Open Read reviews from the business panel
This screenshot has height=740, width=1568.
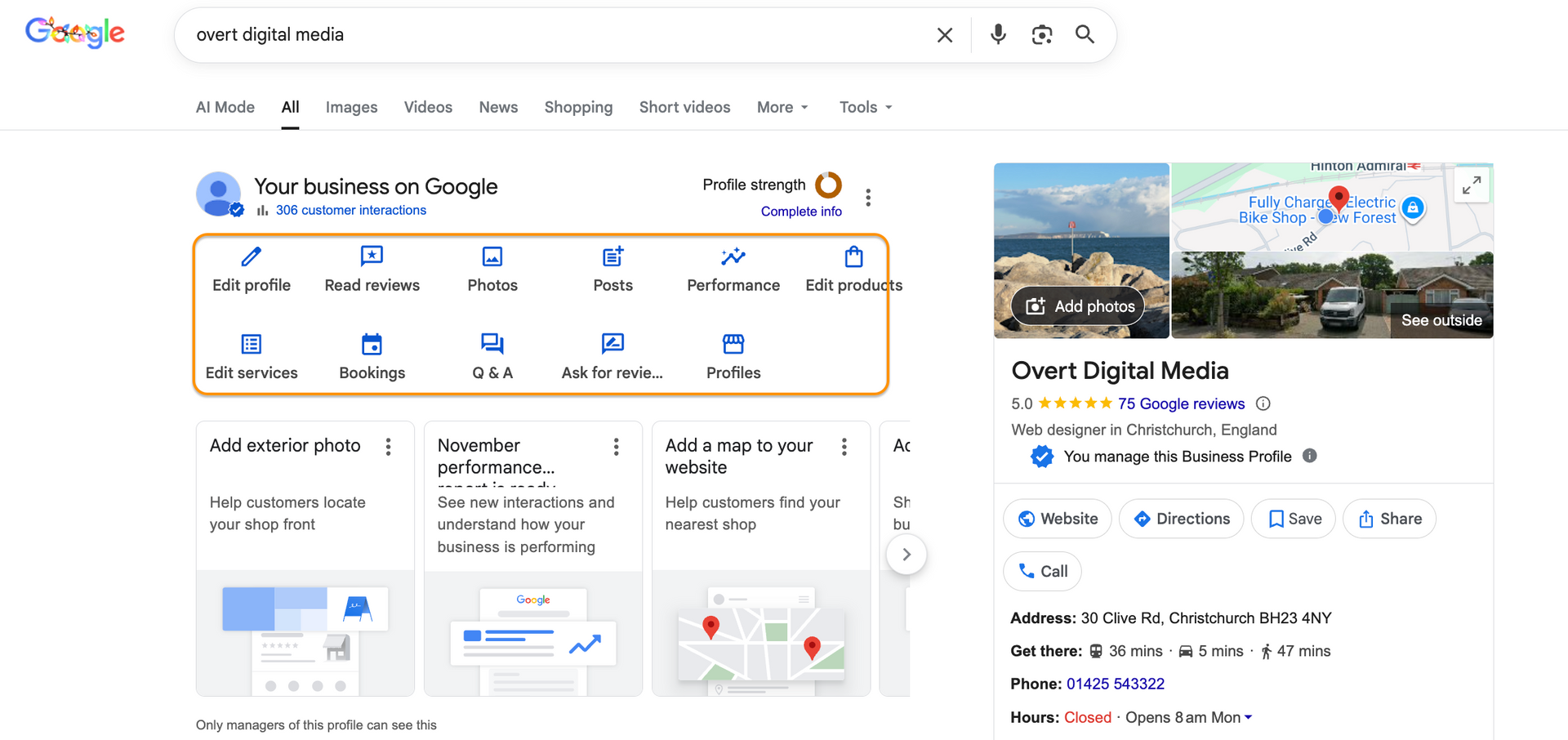tap(372, 256)
